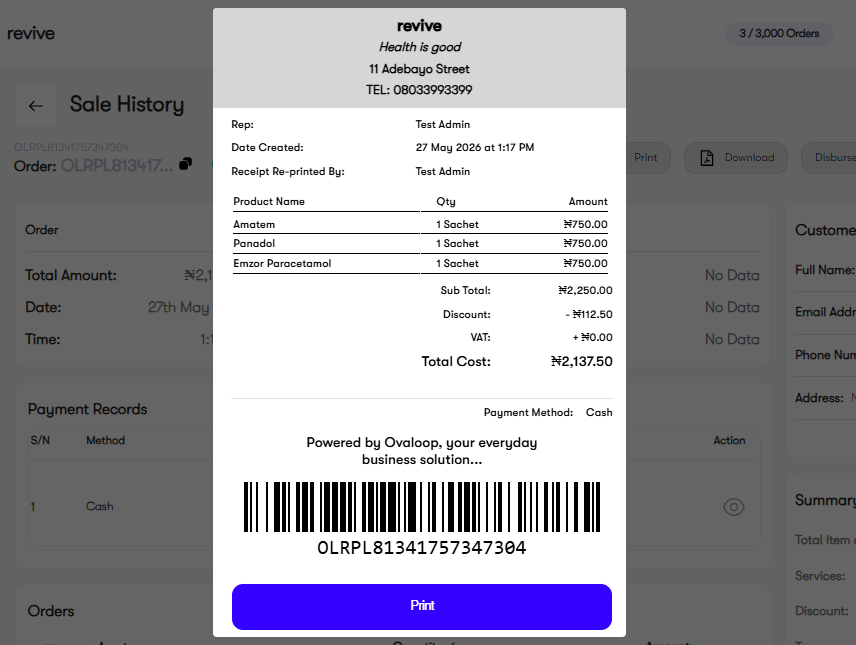Screen dimensions: 856x645
Task: Click the Amount column header
Action: click(588, 202)
